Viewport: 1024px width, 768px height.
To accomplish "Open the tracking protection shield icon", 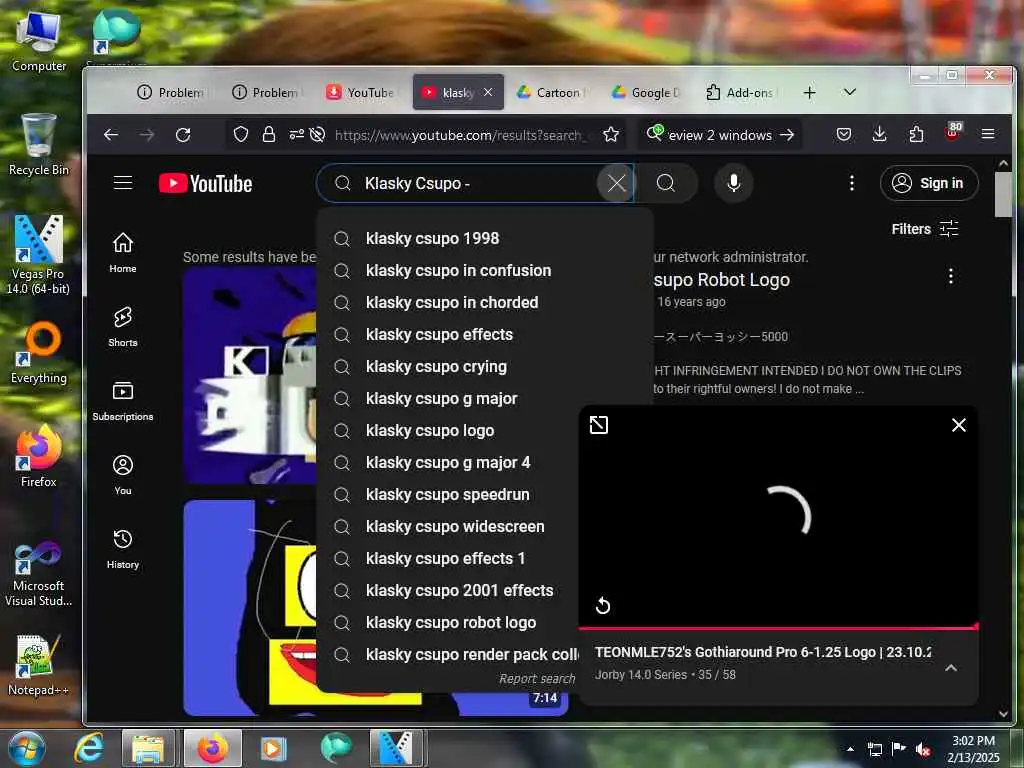I will pos(241,135).
